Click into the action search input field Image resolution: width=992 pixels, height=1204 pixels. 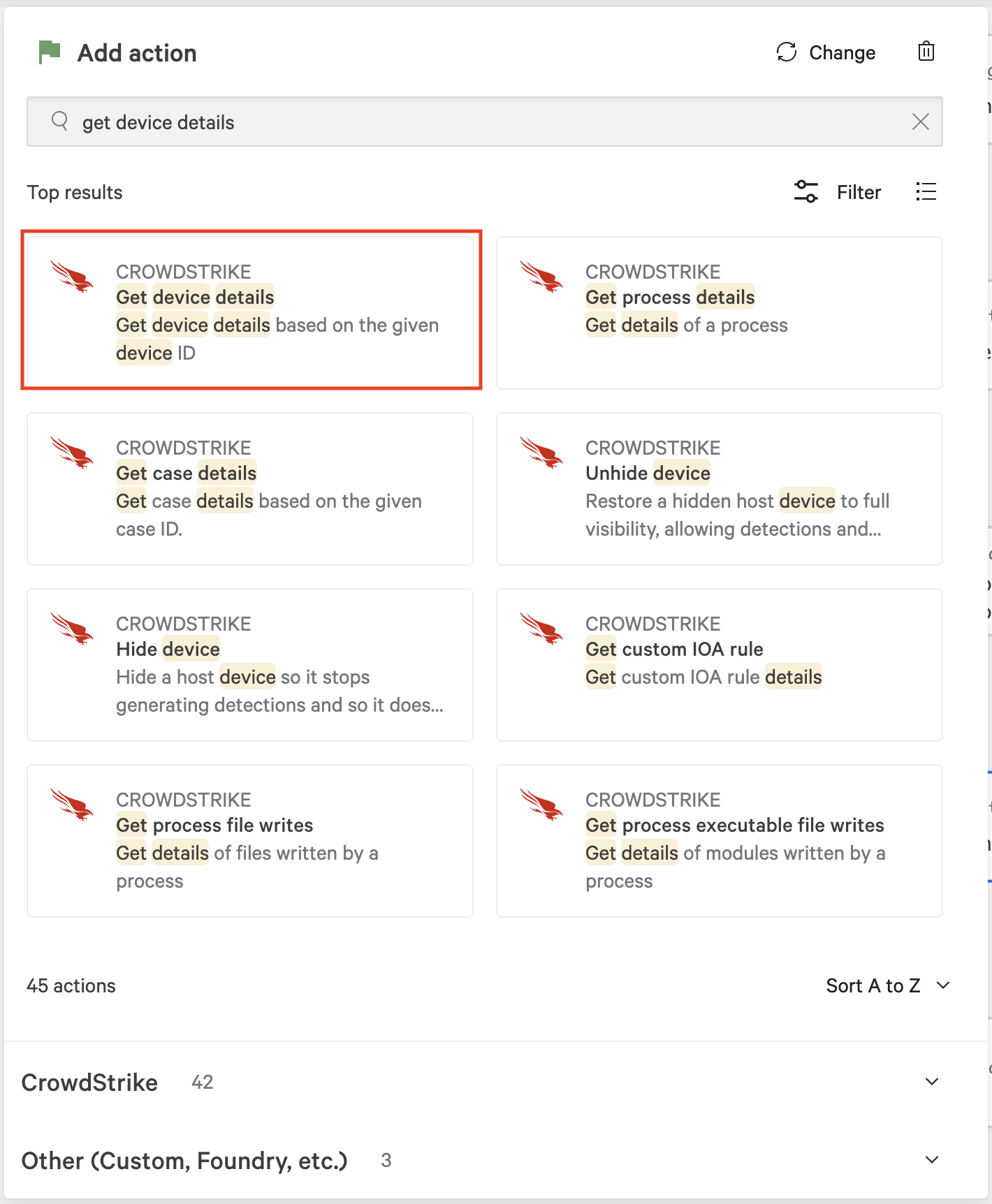coord(489,122)
